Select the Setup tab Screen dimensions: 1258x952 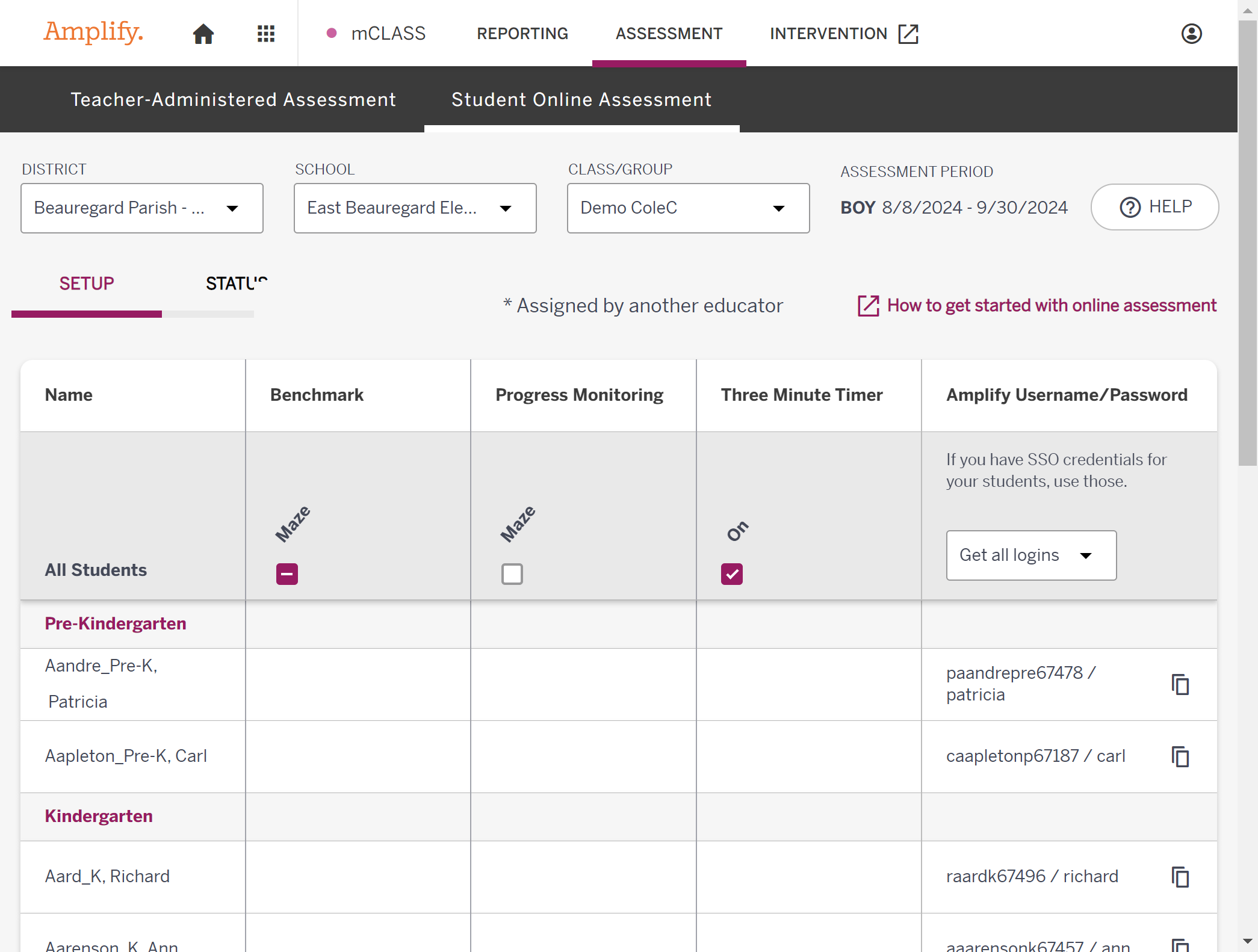[87, 283]
